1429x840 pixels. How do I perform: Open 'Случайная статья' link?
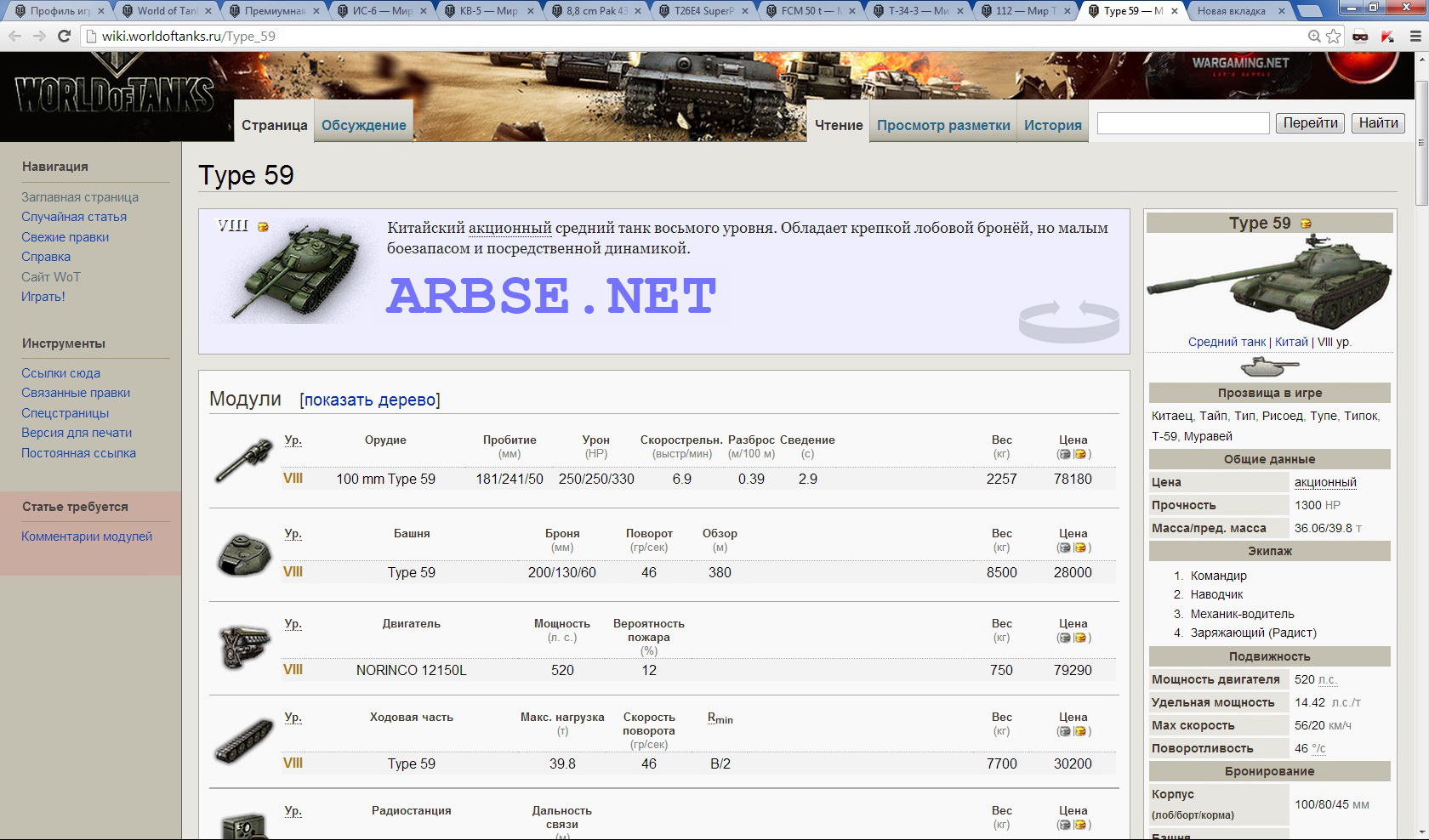(x=74, y=217)
